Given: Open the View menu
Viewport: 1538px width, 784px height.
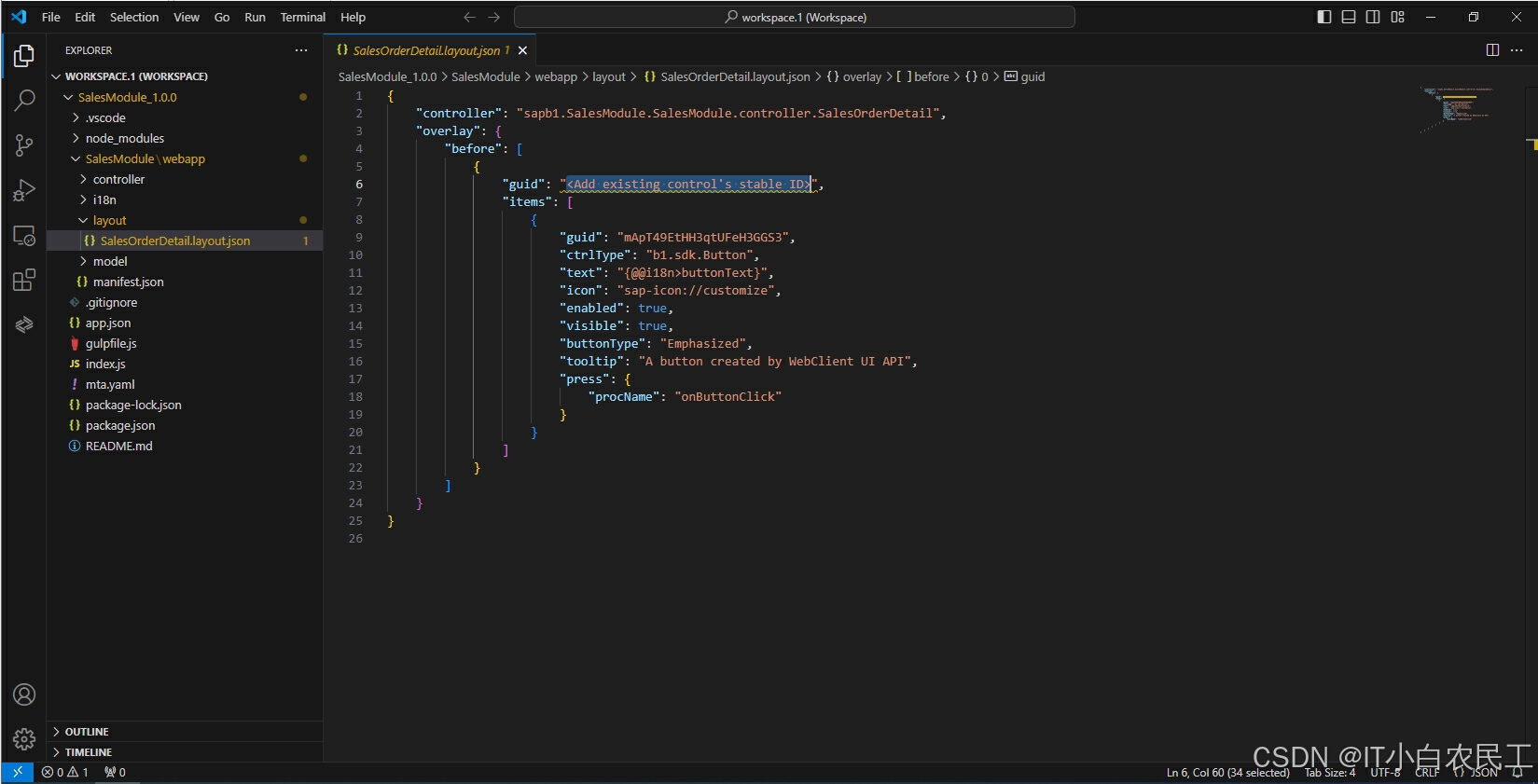Looking at the screenshot, I should click(187, 17).
